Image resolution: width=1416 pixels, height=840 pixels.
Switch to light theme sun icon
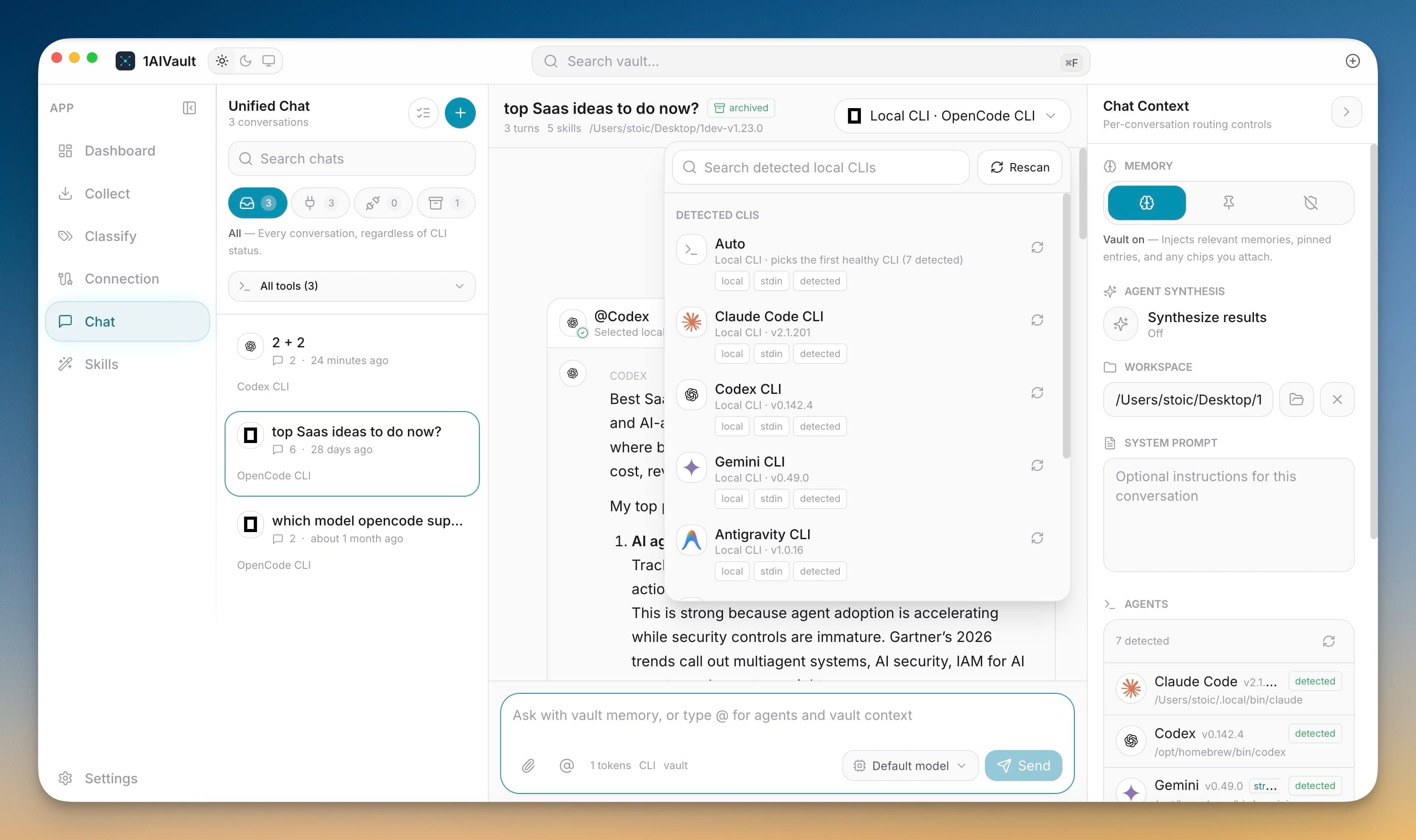222,61
